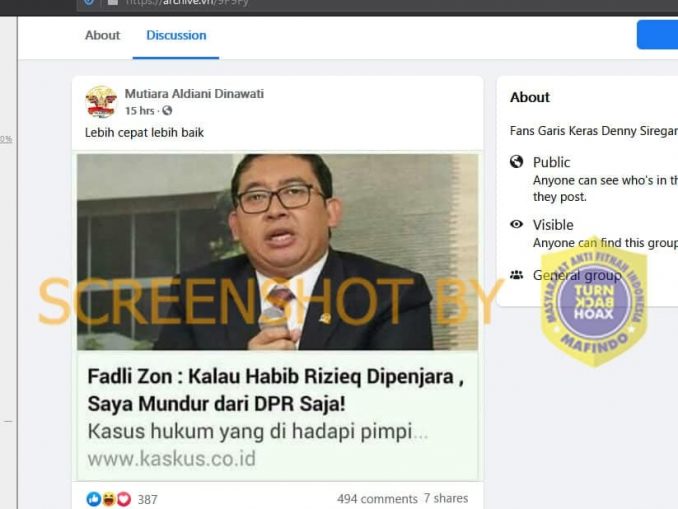Select the Discussion tab
This screenshot has width=678, height=509.
[176, 35]
